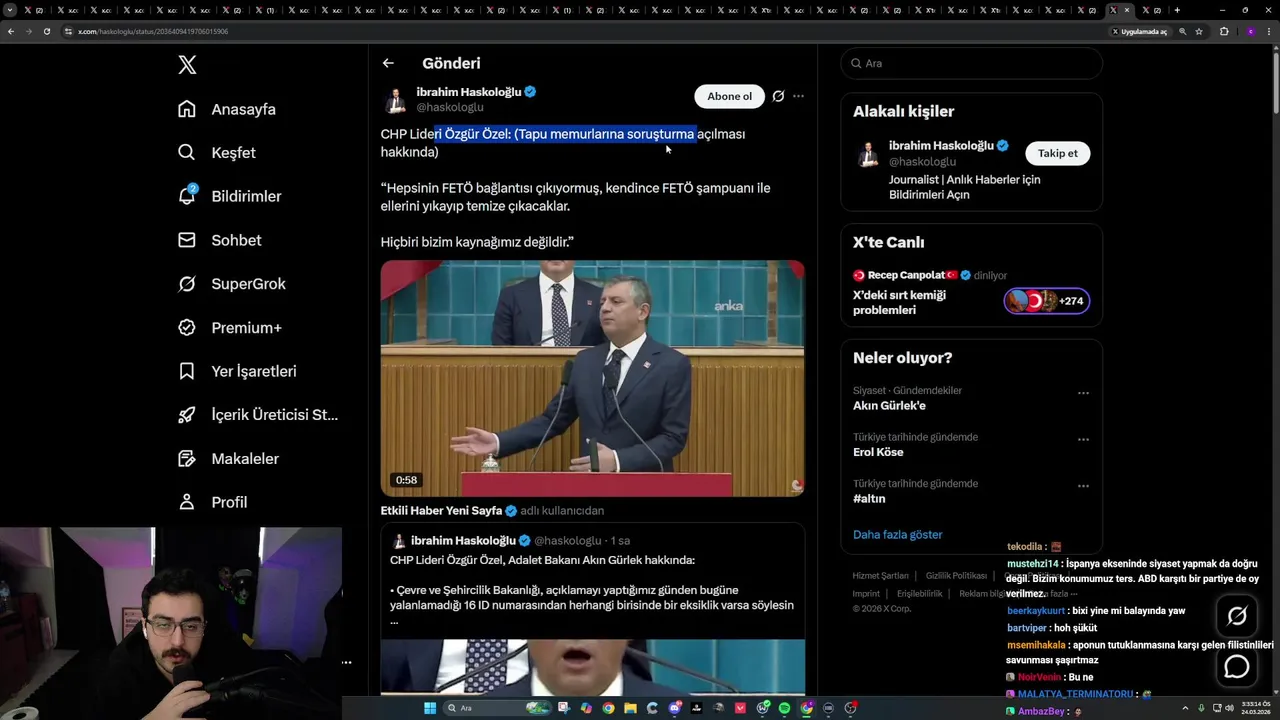
Task: Play the Özgür Özel speech video
Action: 592,378
